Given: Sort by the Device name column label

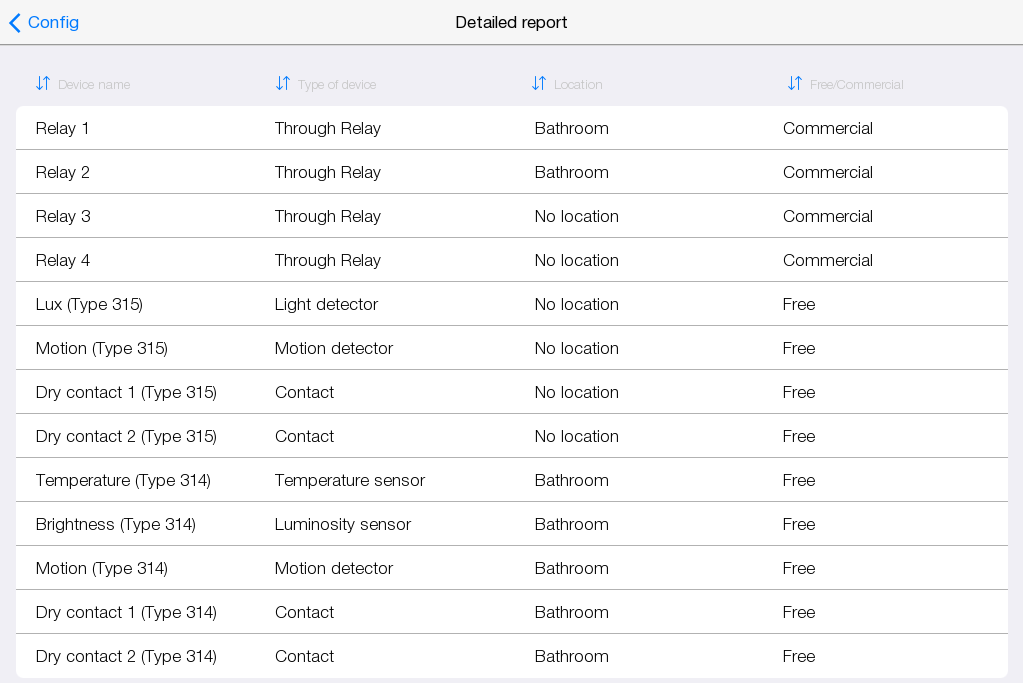Looking at the screenshot, I should (x=94, y=85).
